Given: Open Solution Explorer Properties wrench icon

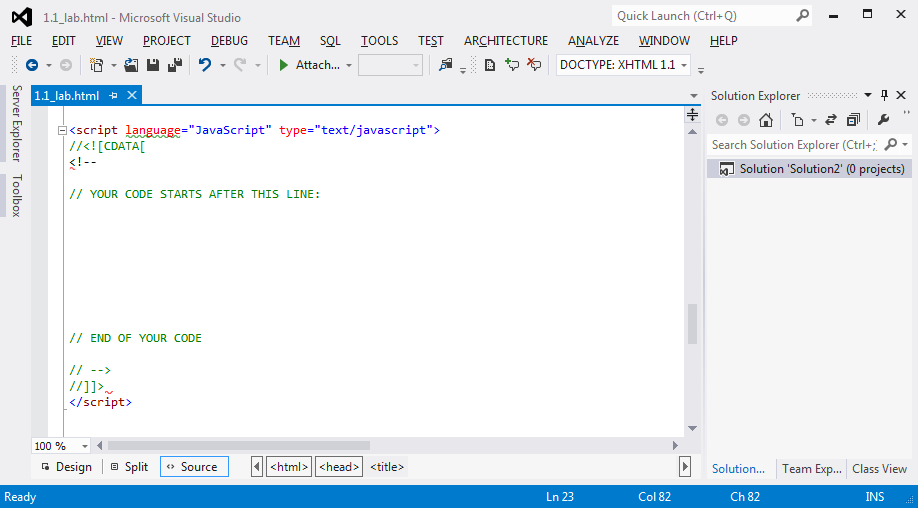Looking at the screenshot, I should click(x=883, y=120).
